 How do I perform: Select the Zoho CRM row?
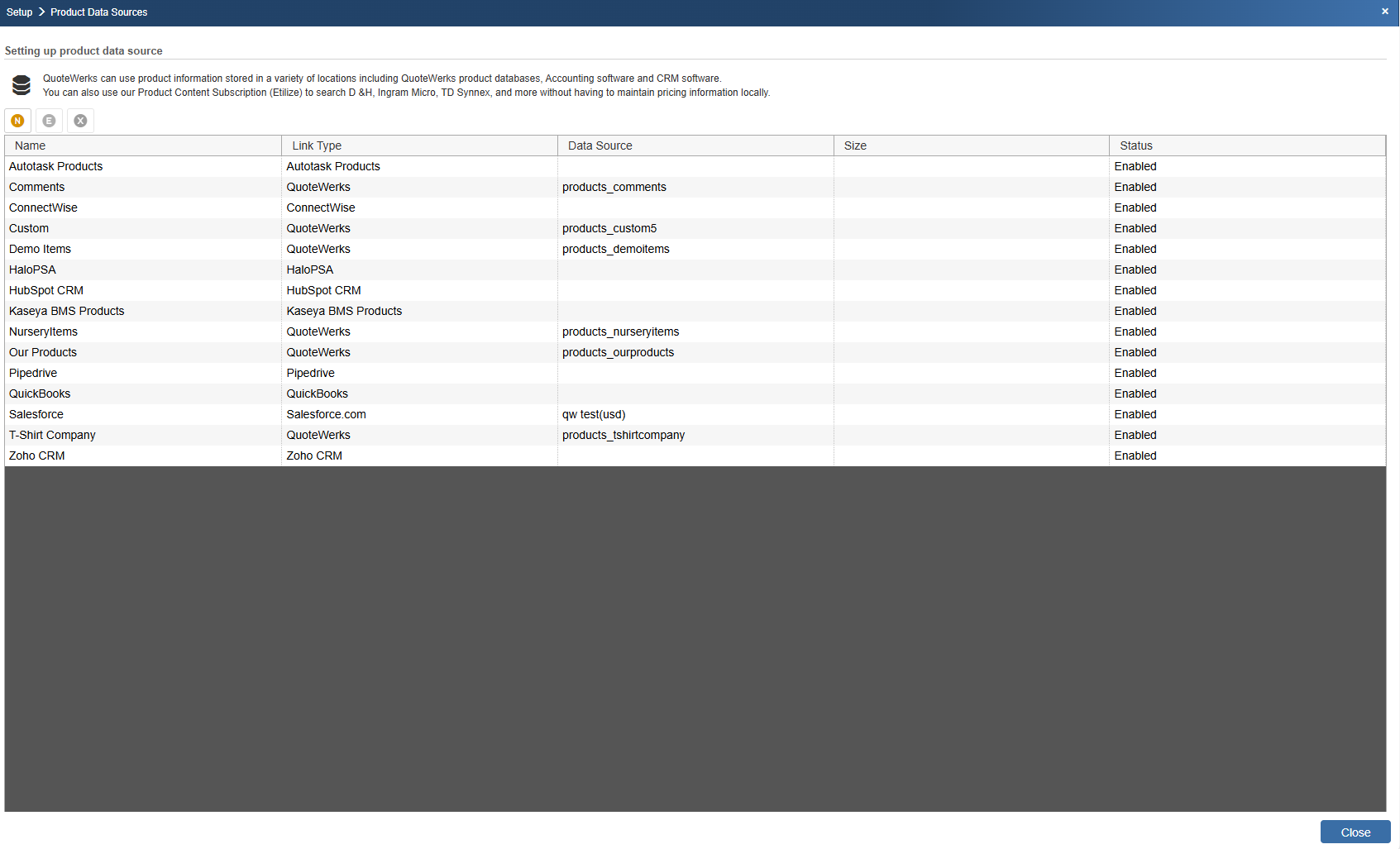coord(695,456)
